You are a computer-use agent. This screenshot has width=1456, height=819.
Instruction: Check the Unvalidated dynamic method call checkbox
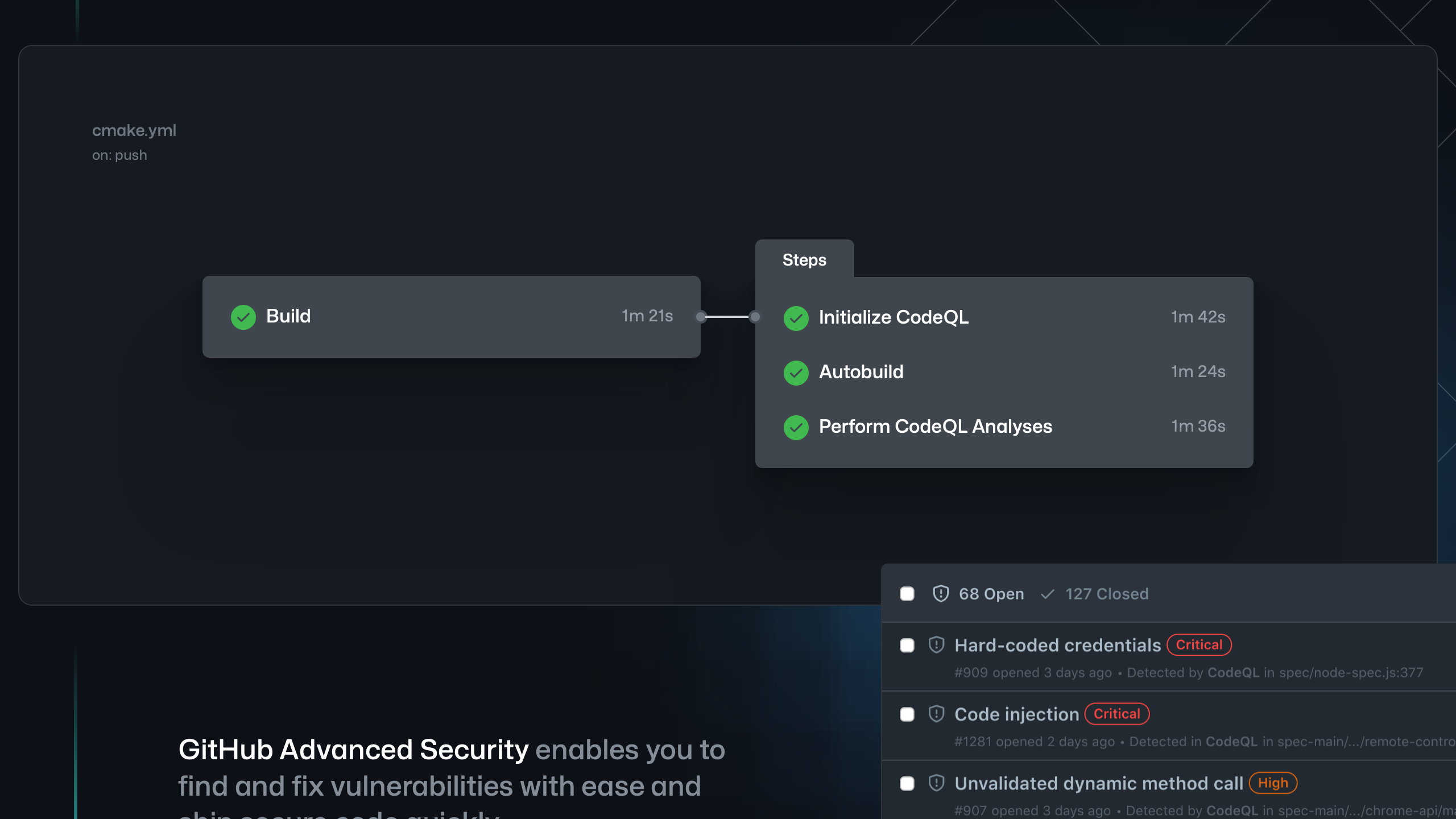(x=907, y=784)
